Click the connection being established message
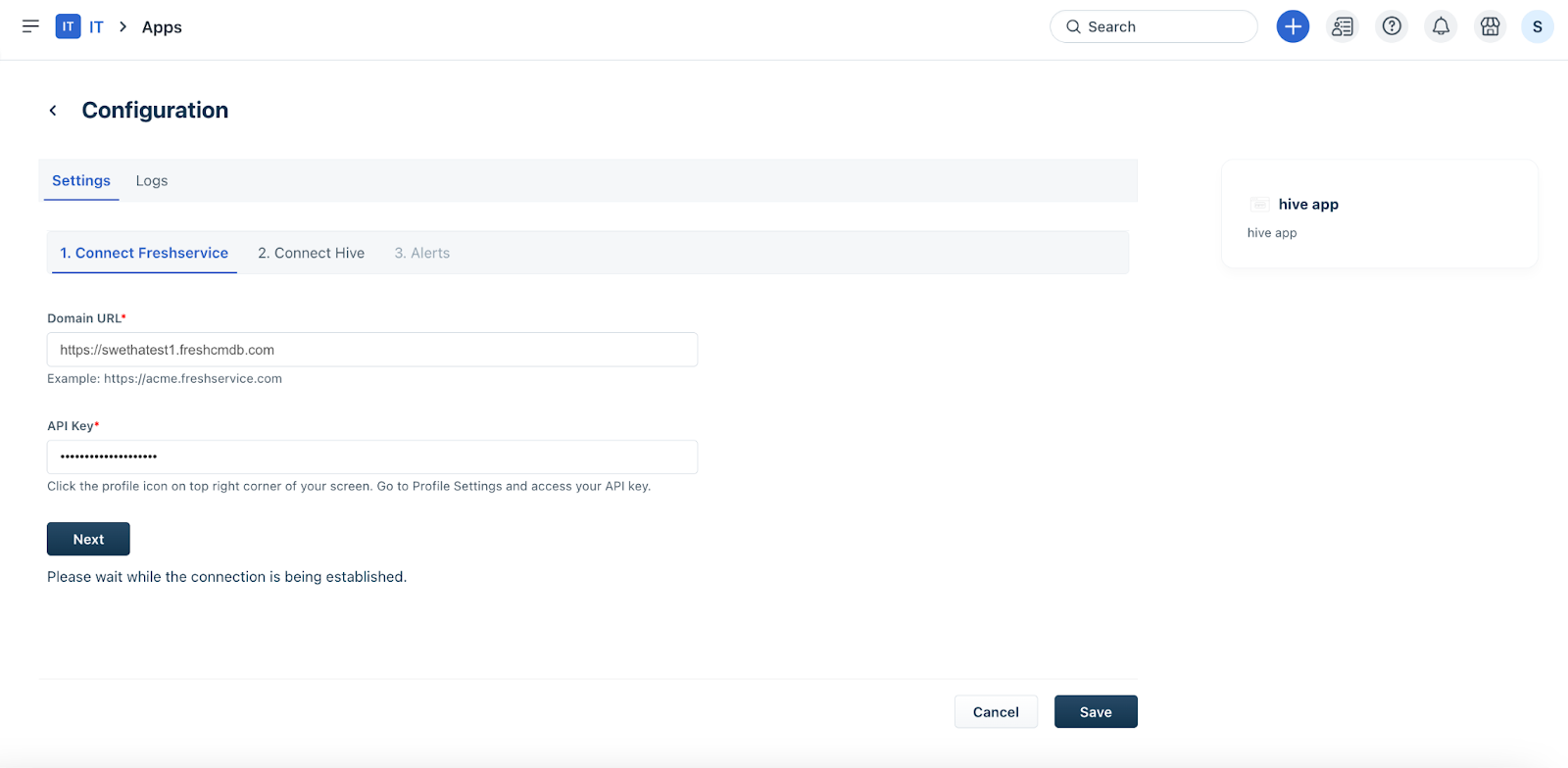This screenshot has height=768, width=1568. tap(226, 577)
